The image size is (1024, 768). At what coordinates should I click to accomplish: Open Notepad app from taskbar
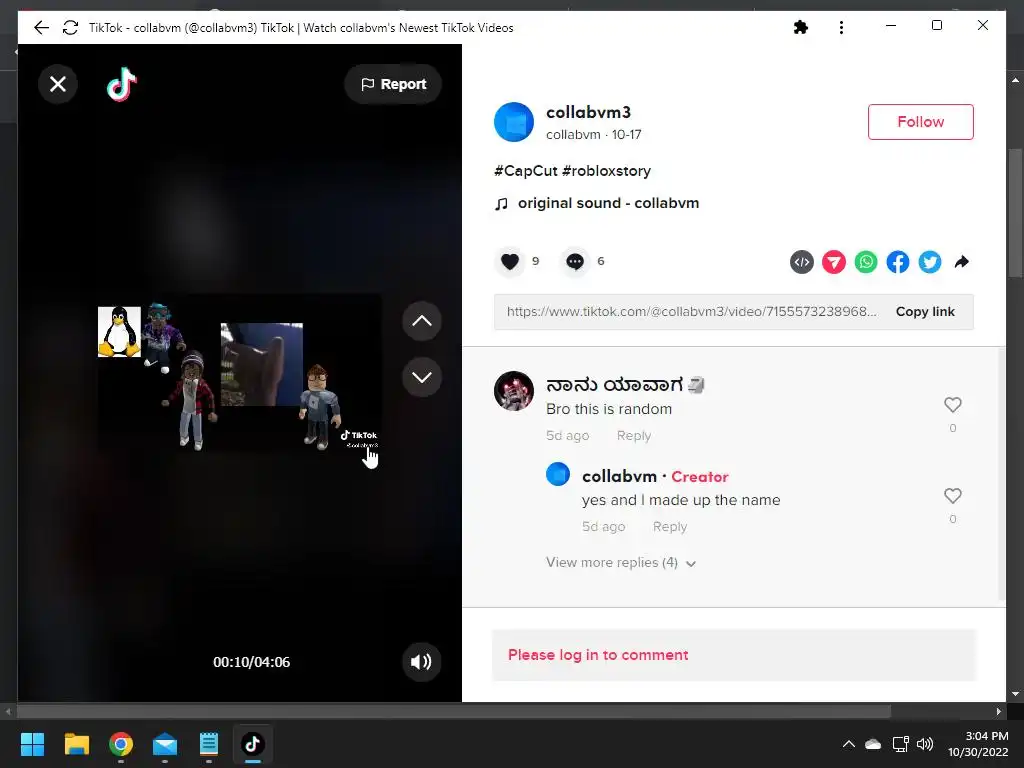209,744
